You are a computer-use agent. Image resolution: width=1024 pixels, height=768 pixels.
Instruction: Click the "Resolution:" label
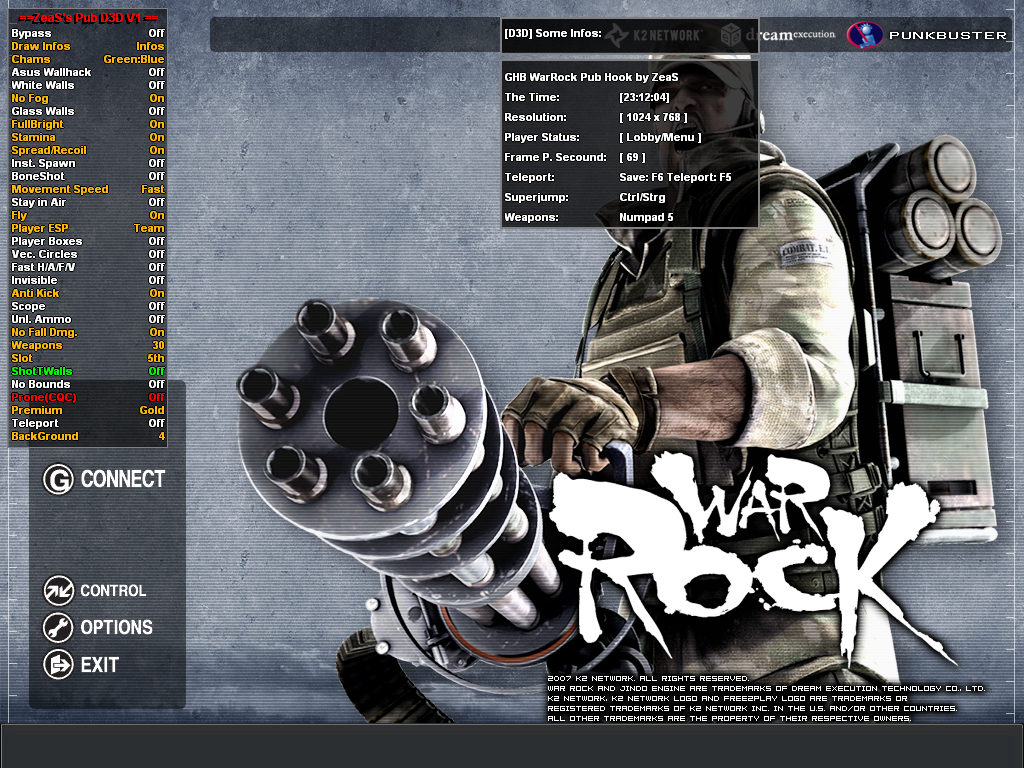click(x=535, y=118)
